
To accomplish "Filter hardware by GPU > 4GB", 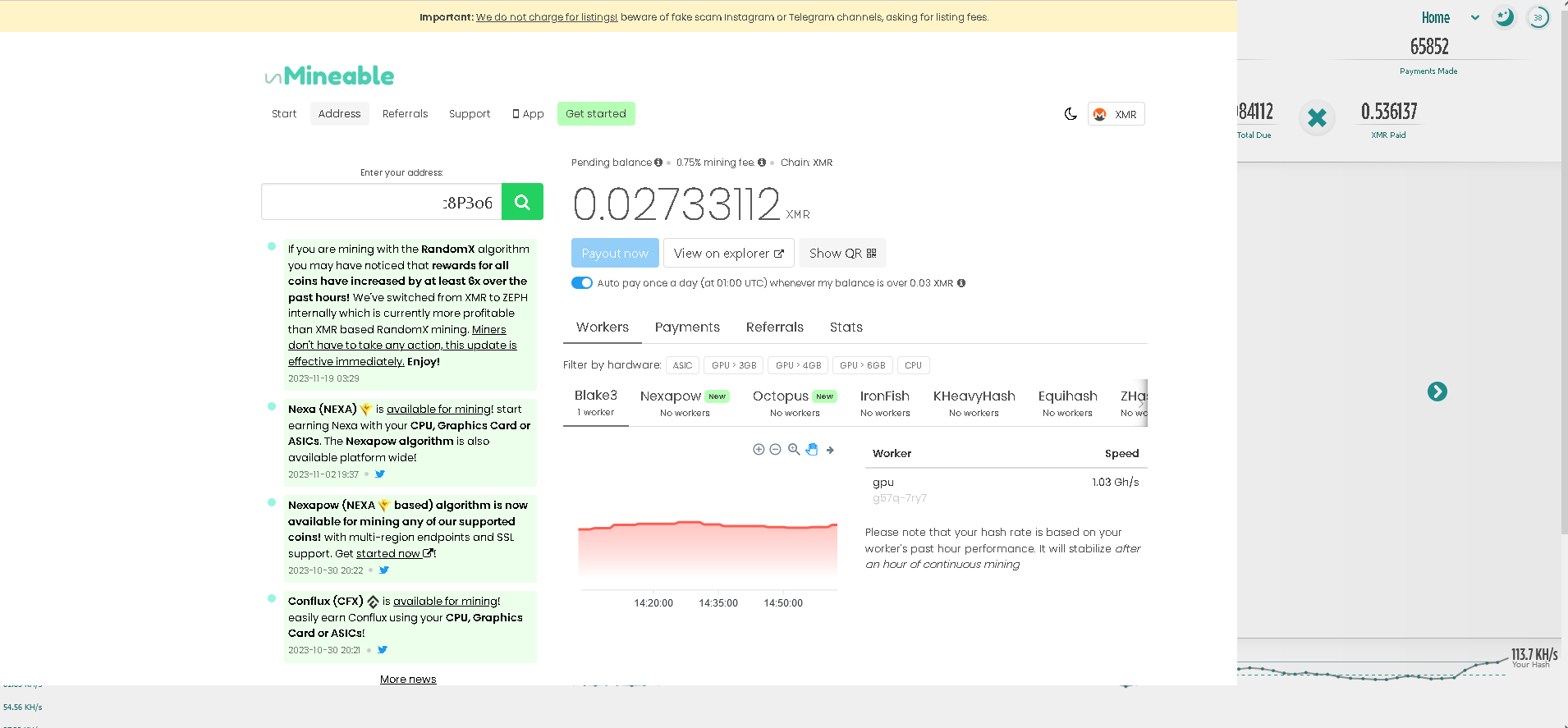I will pyautogui.click(x=798, y=365).
